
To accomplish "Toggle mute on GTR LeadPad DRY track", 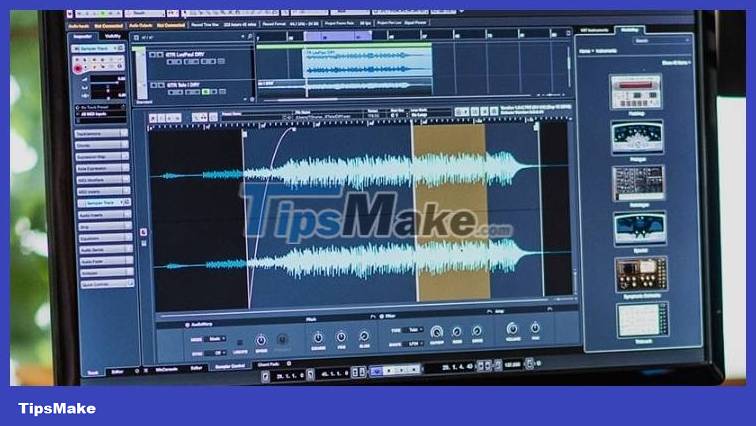I will (x=152, y=54).
